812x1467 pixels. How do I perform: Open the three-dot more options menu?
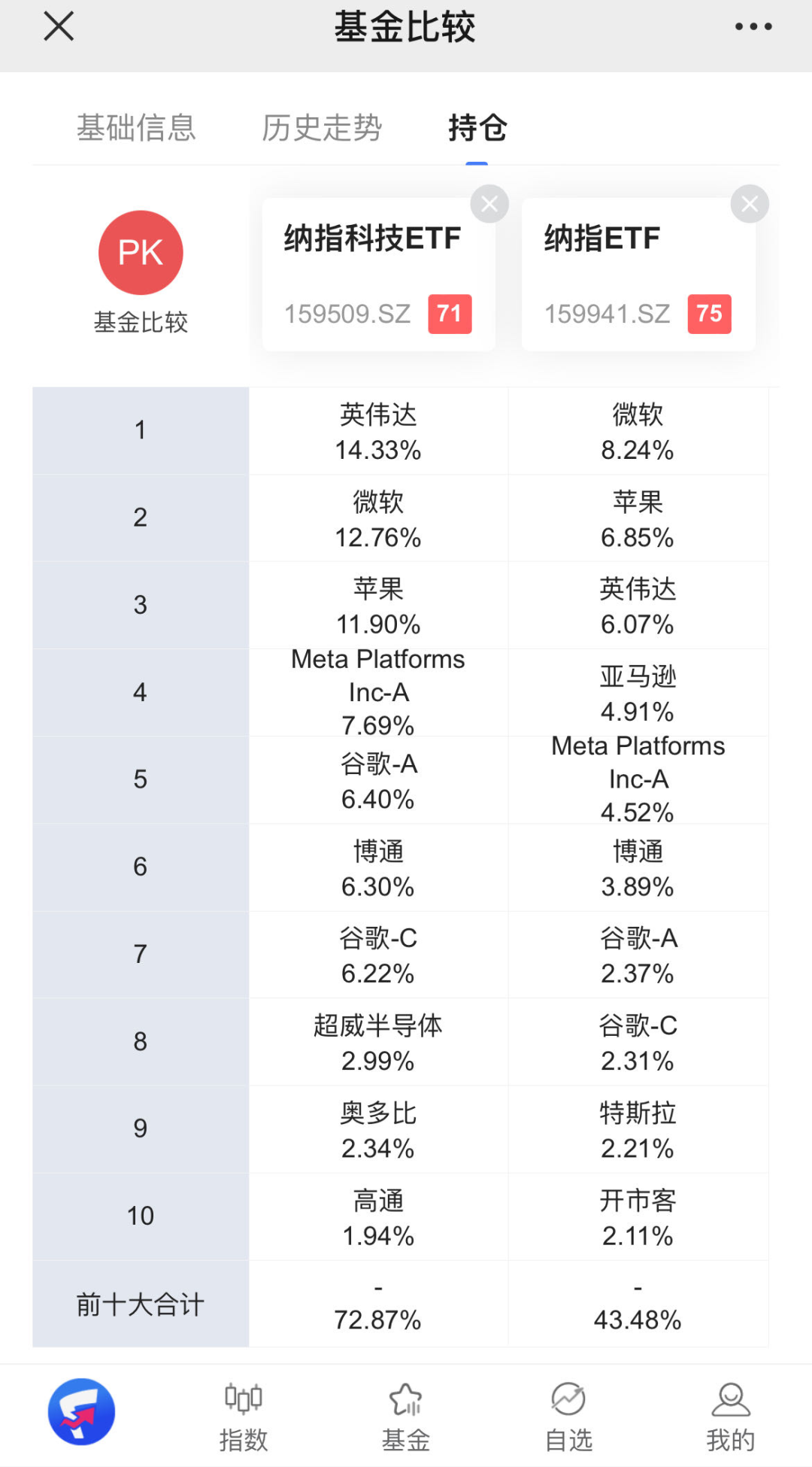click(753, 27)
